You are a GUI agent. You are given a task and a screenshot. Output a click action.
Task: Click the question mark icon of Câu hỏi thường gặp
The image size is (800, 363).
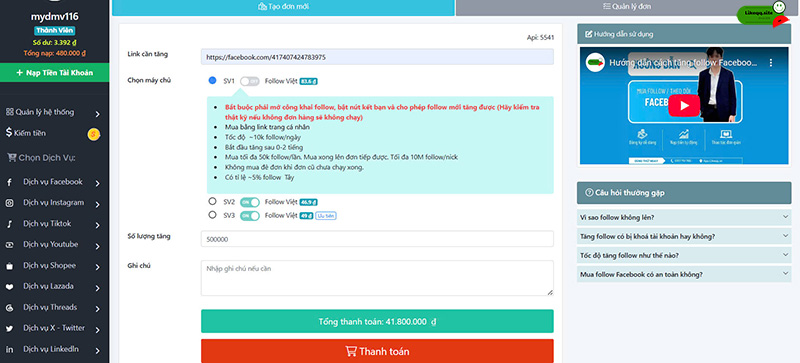pos(589,193)
